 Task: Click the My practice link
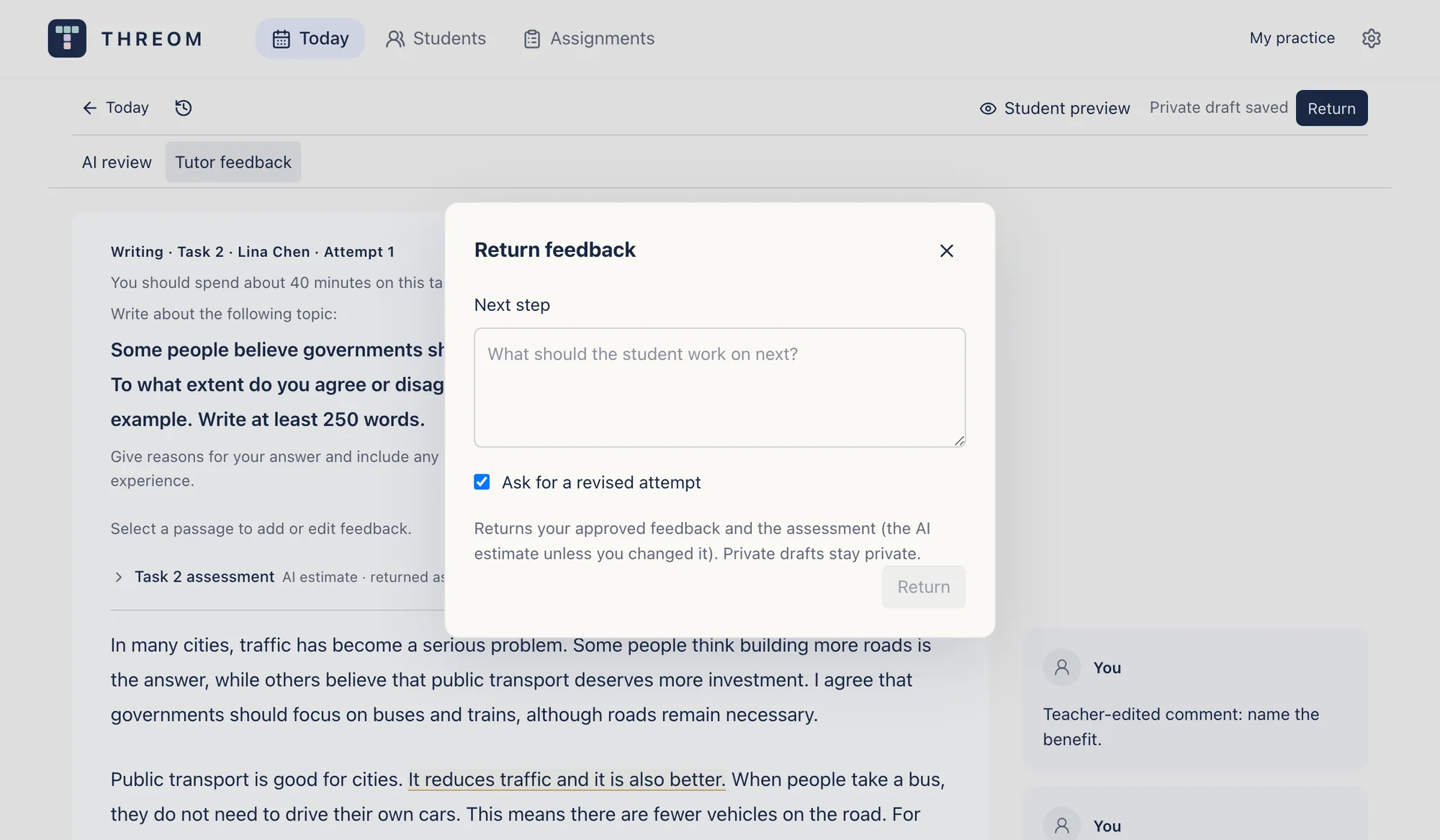(1292, 38)
